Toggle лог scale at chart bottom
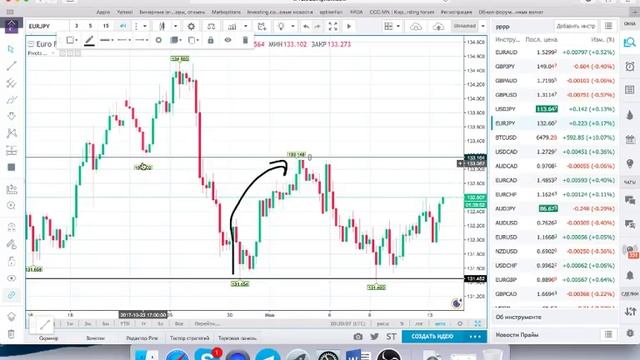 coord(419,324)
